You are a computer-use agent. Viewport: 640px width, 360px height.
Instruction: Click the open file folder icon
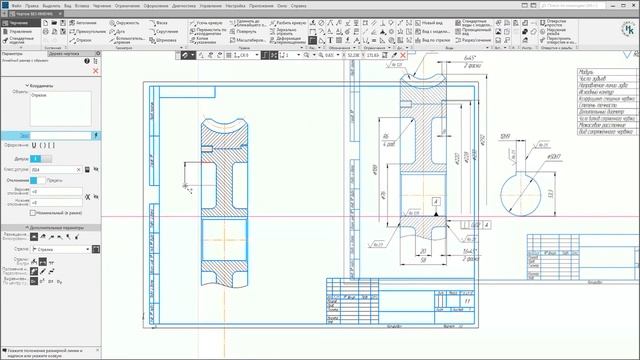(54, 23)
